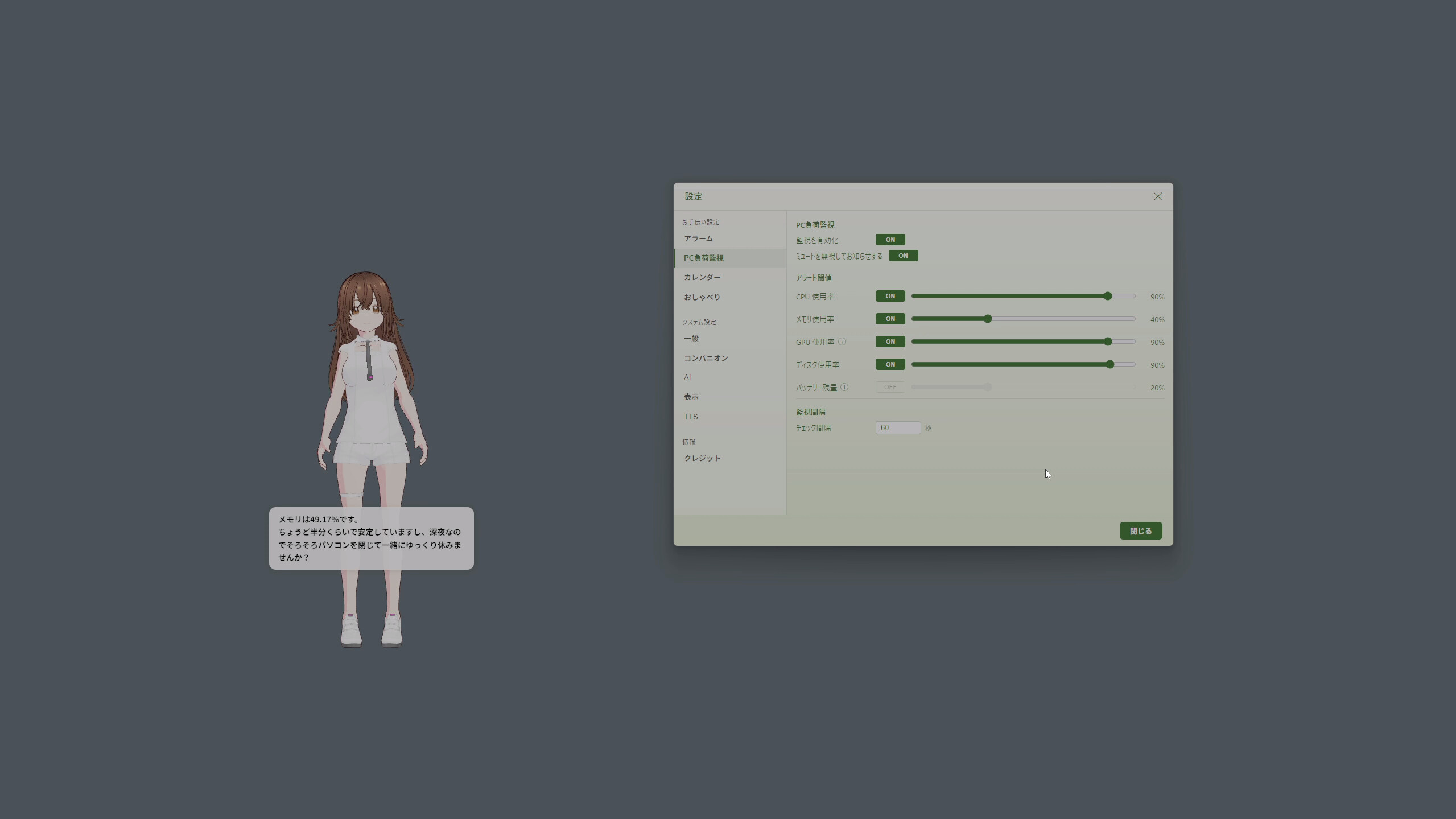The height and width of the screenshot is (819, 1456).
Task: Click the 監視間隔 section heading
Action: [810, 411]
